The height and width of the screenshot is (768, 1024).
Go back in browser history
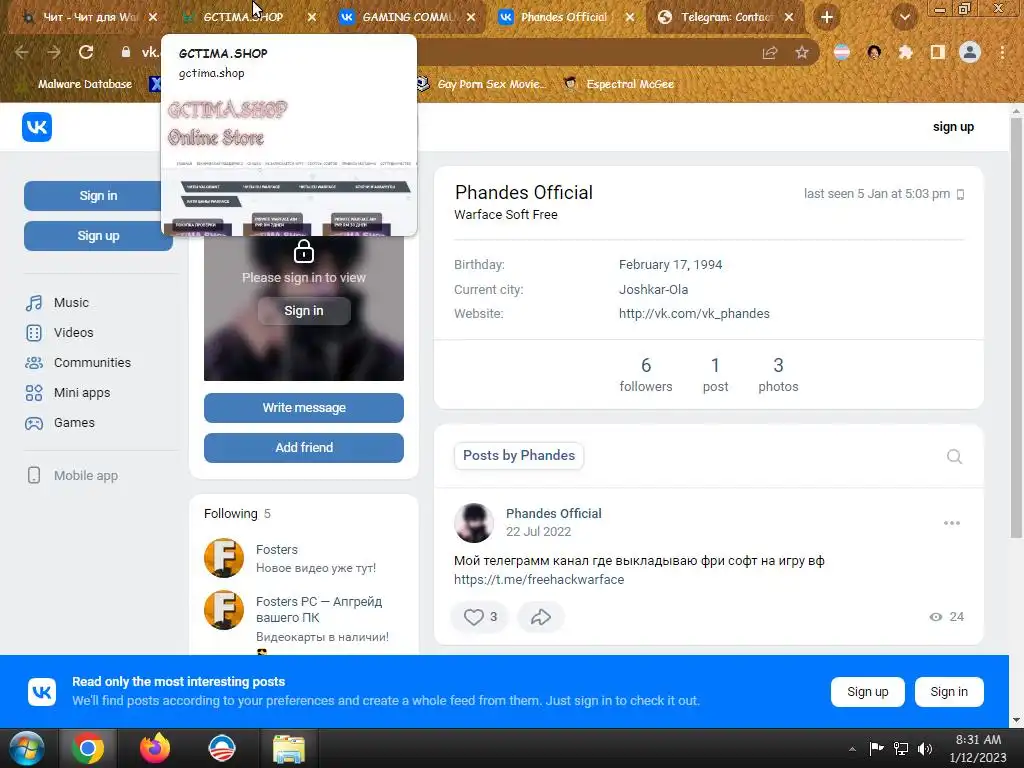coord(22,52)
